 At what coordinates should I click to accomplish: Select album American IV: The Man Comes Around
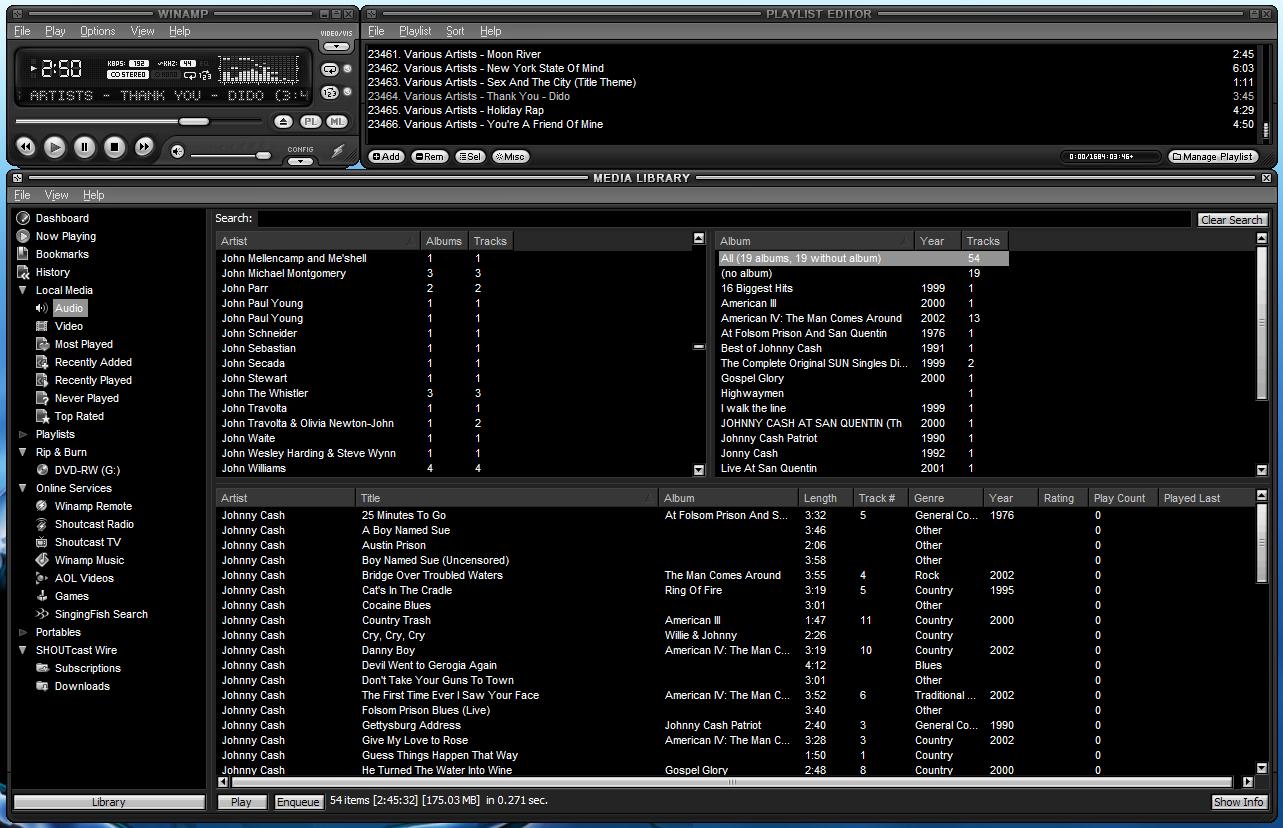coord(811,318)
